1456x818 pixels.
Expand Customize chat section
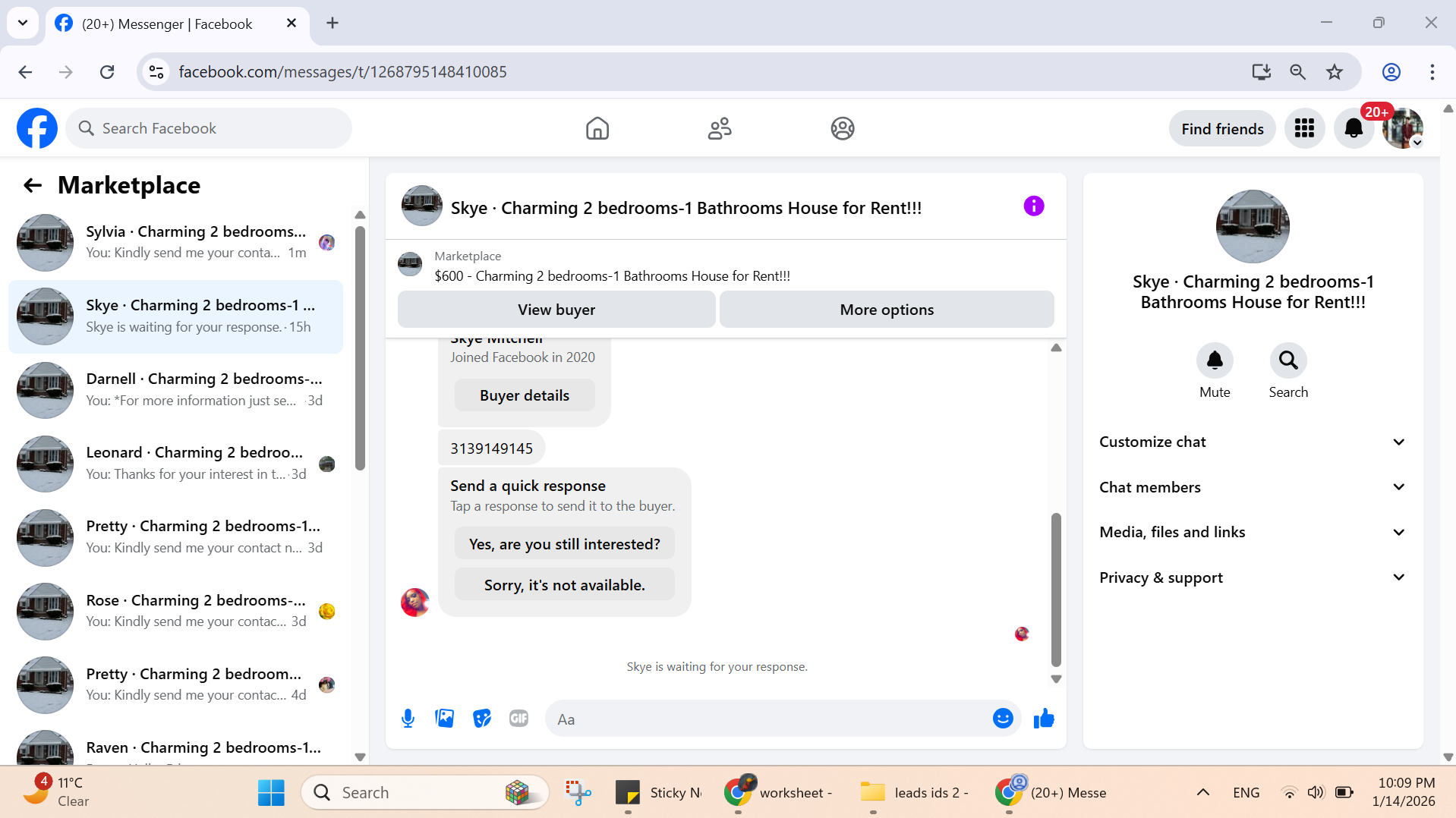(1253, 442)
